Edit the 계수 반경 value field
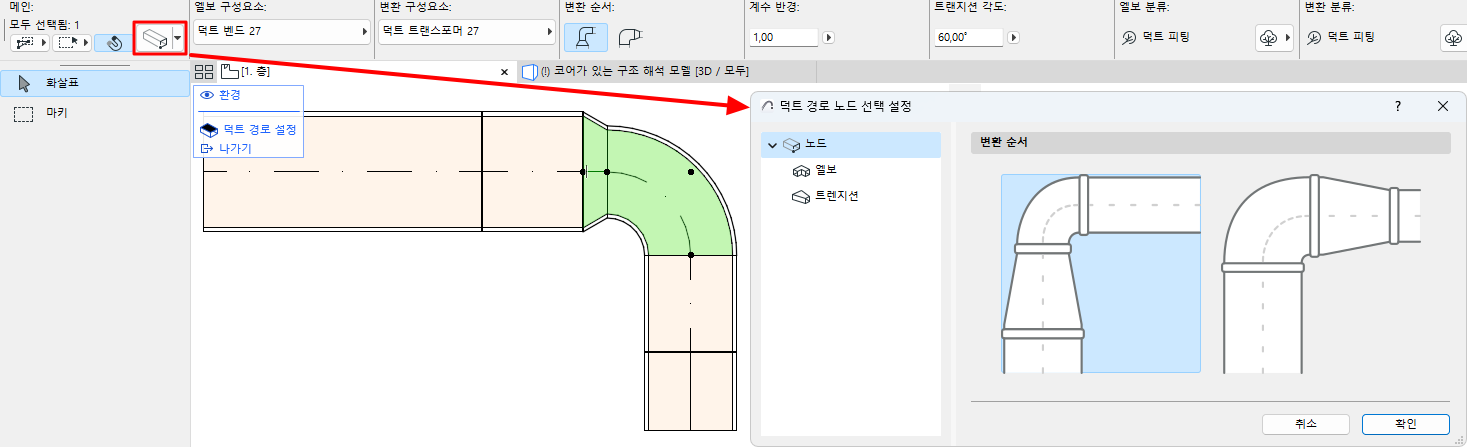This screenshot has width=1467, height=447. pyautogui.click(x=783, y=37)
